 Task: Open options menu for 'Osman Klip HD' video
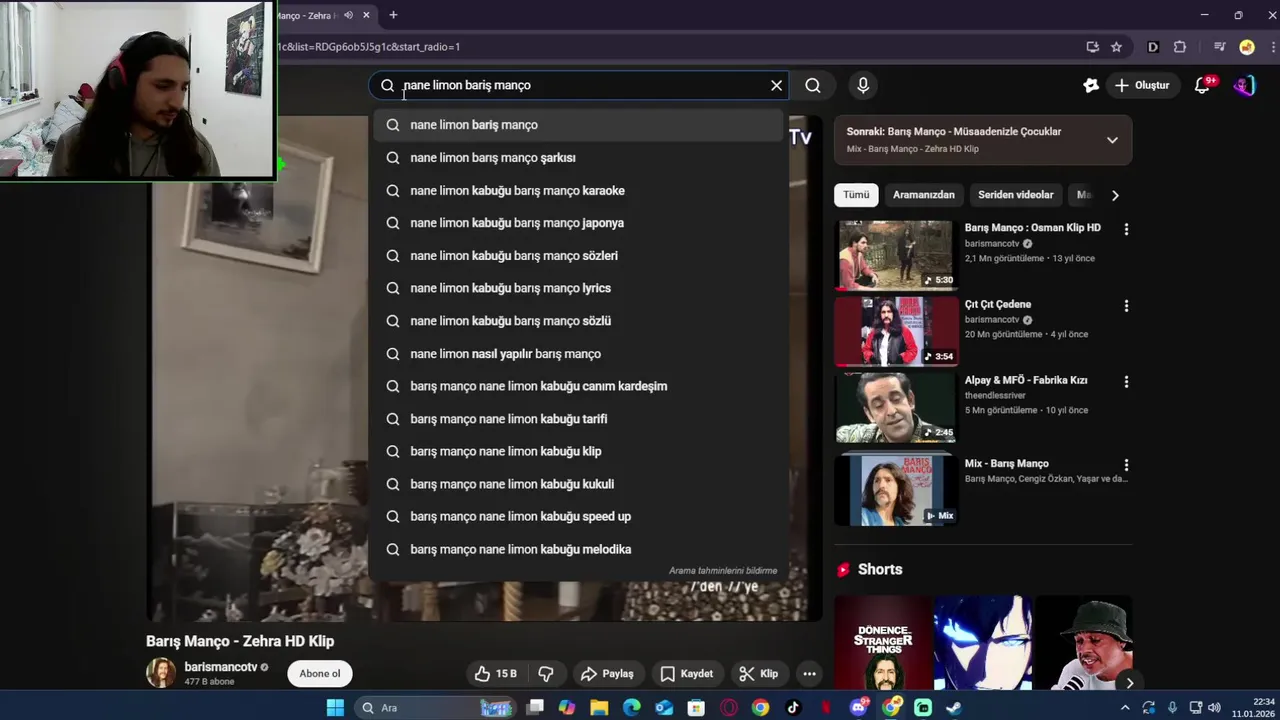1126,229
